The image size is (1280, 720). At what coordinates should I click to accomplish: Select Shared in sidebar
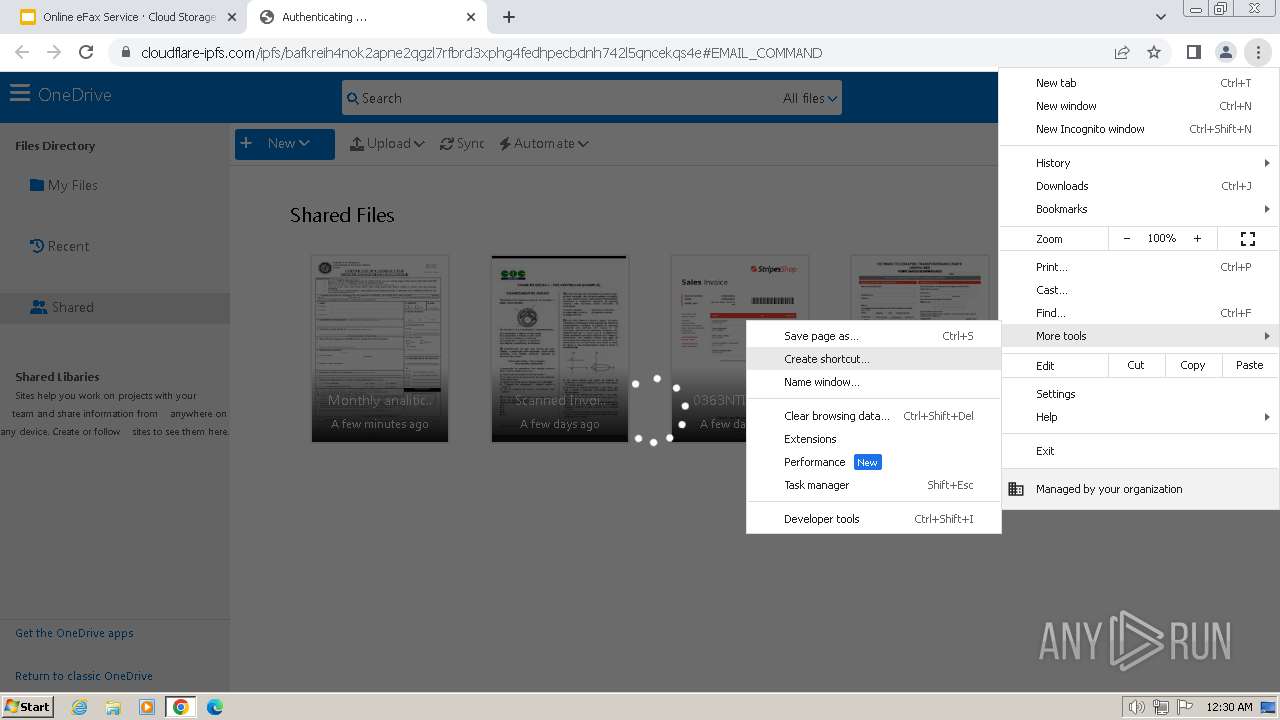tap(114, 307)
